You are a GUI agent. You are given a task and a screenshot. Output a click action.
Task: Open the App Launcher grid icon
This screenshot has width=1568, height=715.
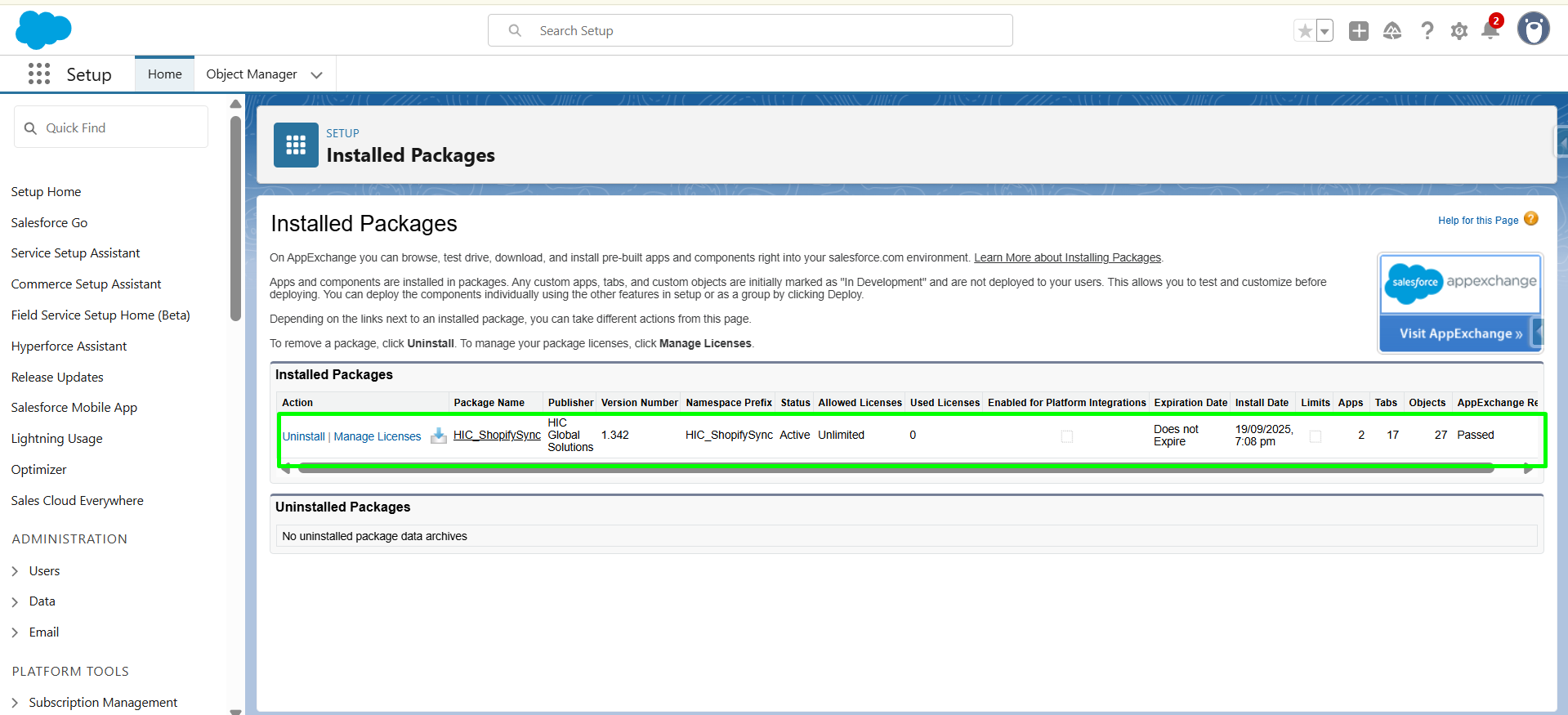(39, 74)
